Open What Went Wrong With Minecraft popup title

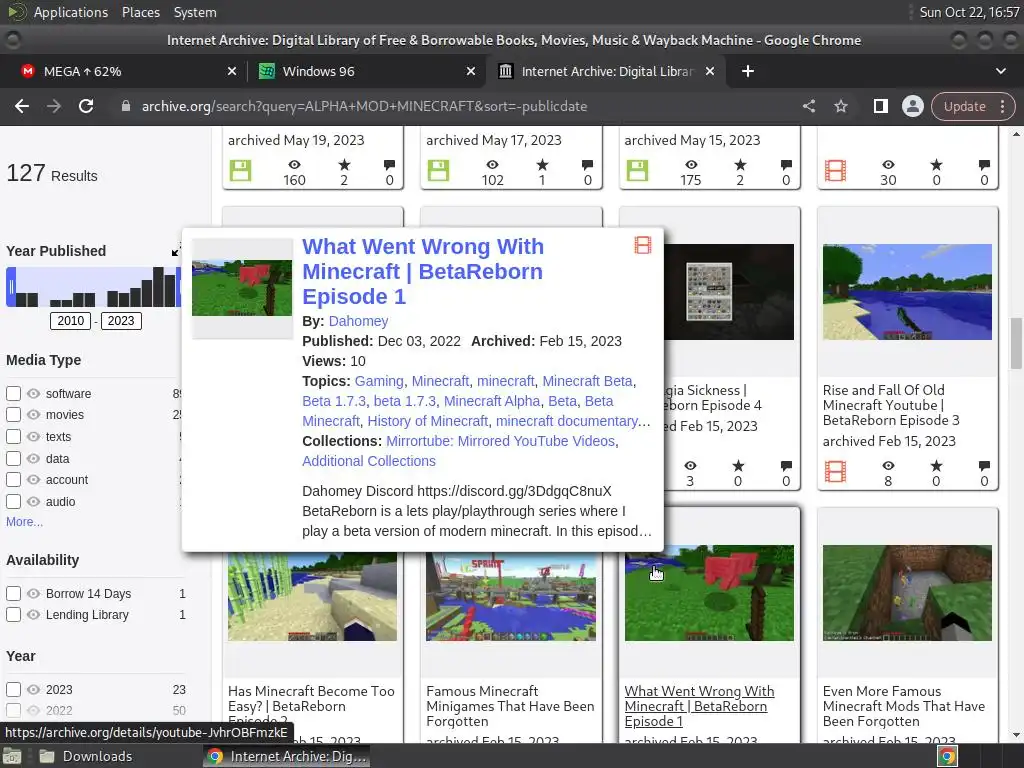[423, 271]
